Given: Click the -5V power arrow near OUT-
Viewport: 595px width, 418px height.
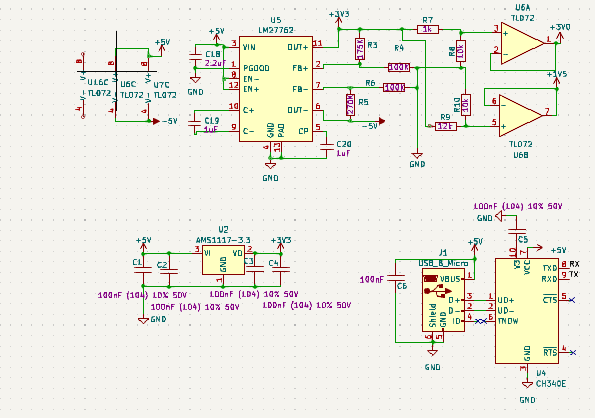Looking at the screenshot, I should (x=381, y=121).
